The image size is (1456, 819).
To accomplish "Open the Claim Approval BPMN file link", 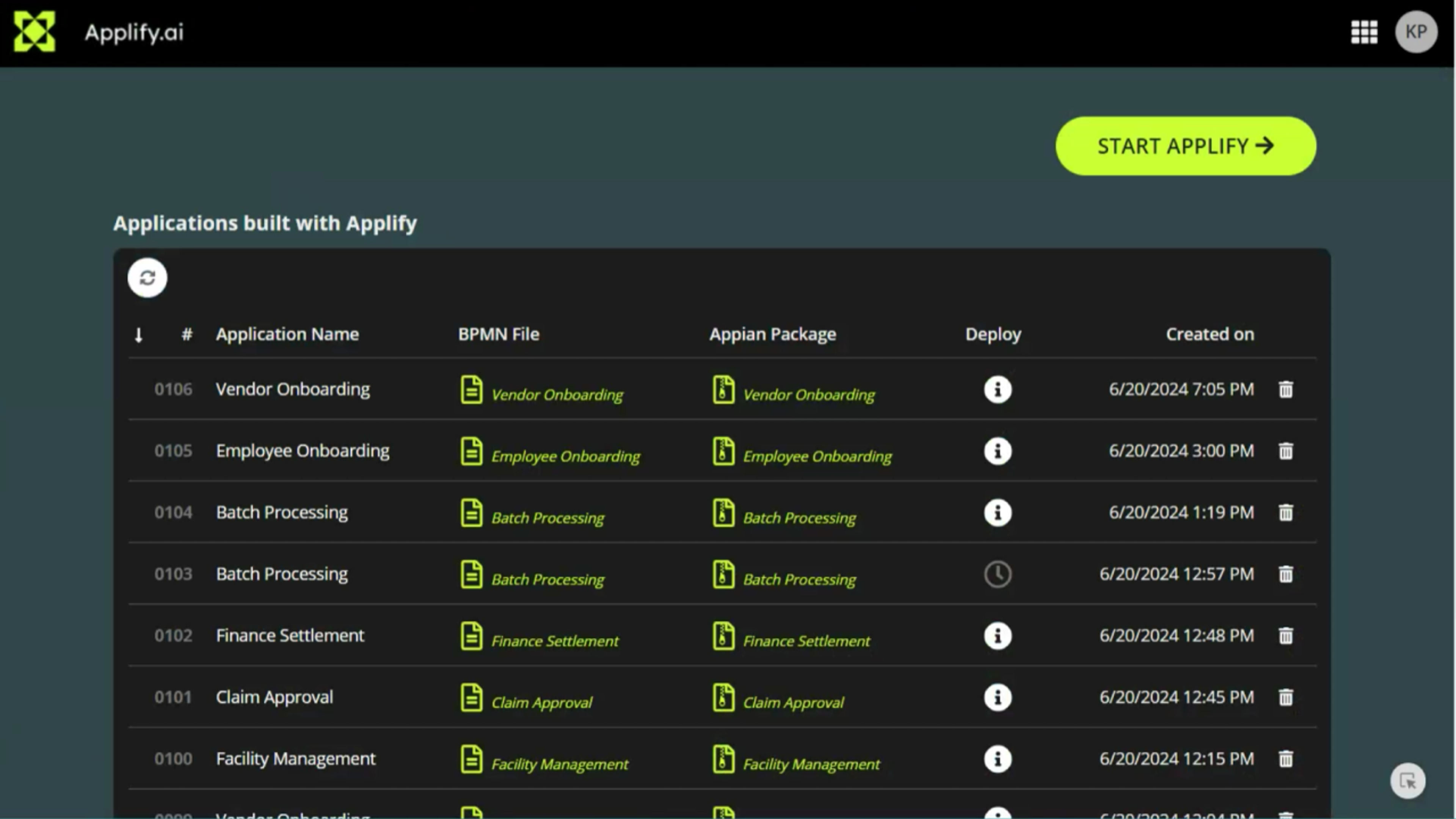I will [541, 703].
